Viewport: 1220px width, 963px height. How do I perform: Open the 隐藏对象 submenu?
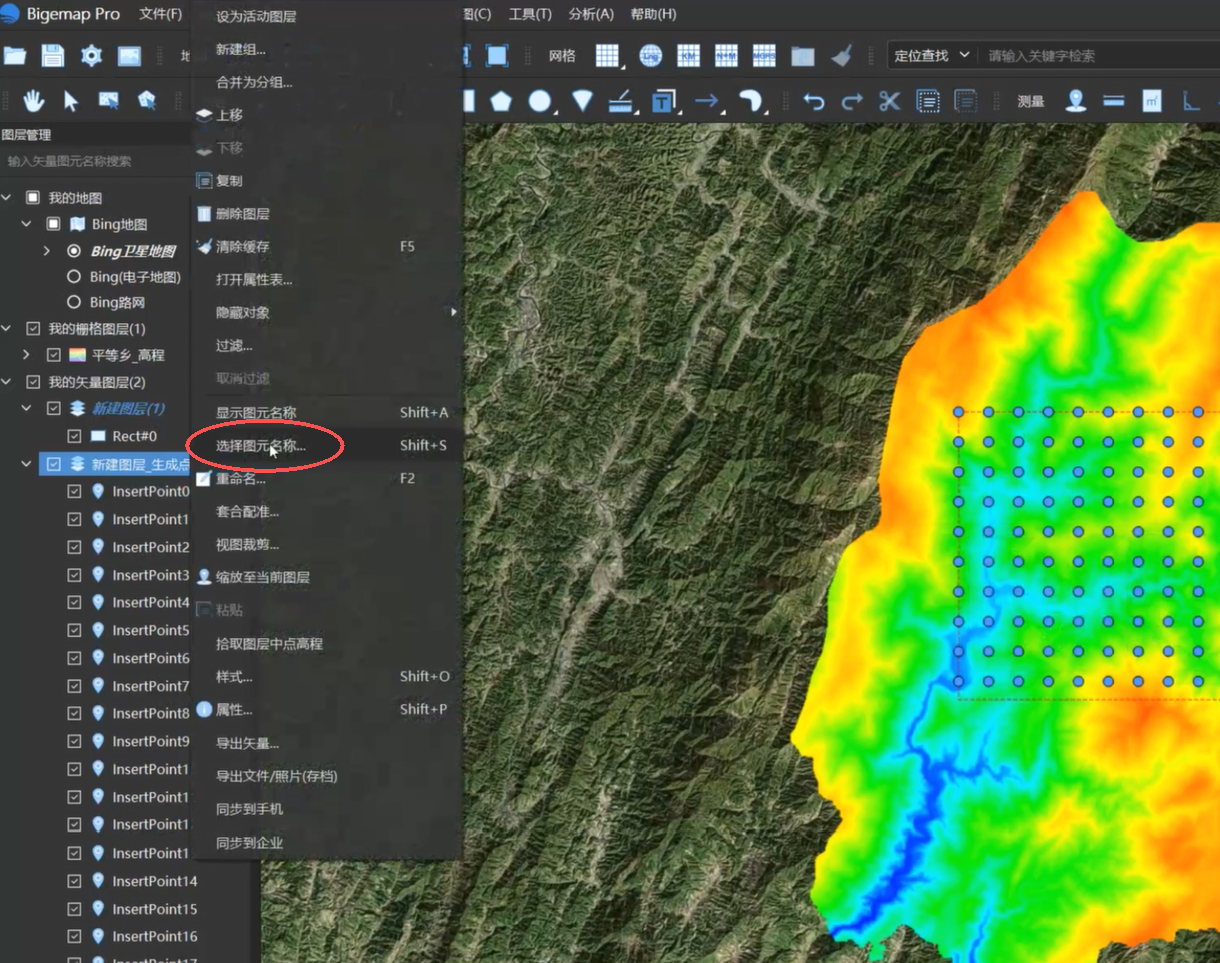[x=326, y=313]
